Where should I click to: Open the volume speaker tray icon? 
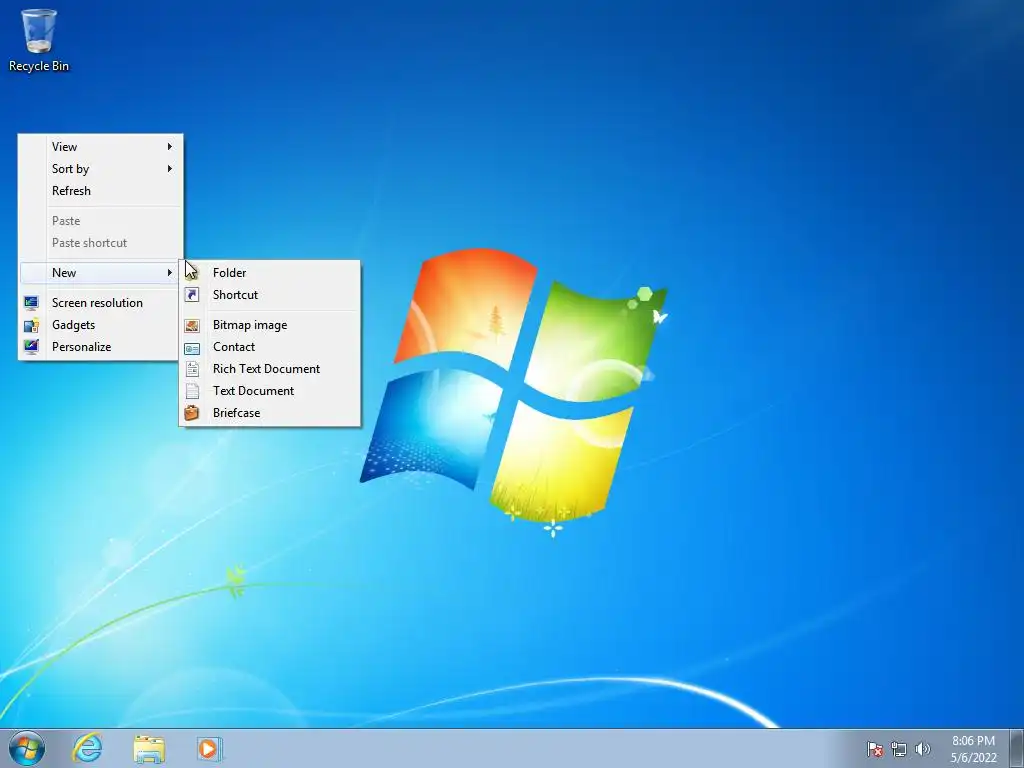[x=922, y=749]
